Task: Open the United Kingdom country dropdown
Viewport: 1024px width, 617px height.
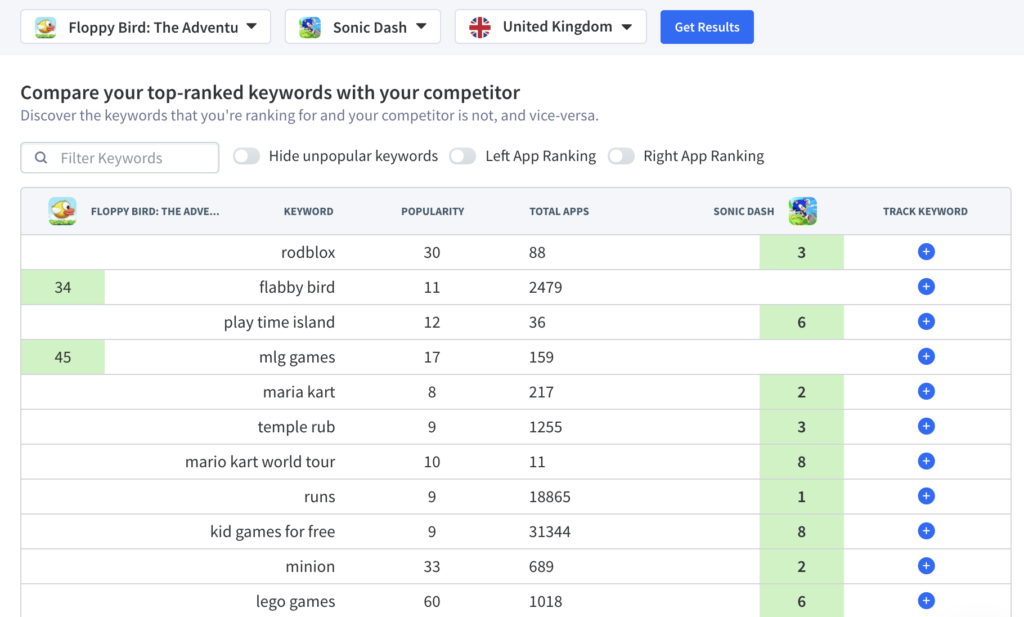Action: pos(551,27)
